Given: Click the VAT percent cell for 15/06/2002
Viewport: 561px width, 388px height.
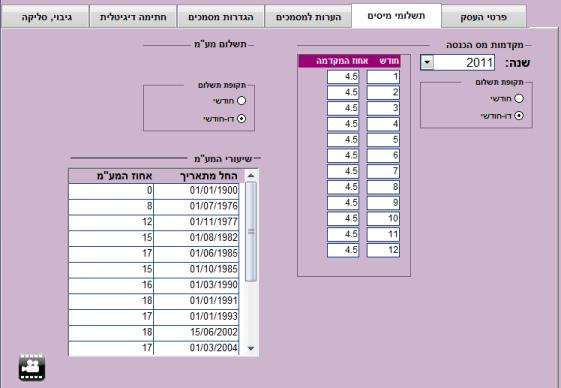Looking at the screenshot, I should pos(111,332).
